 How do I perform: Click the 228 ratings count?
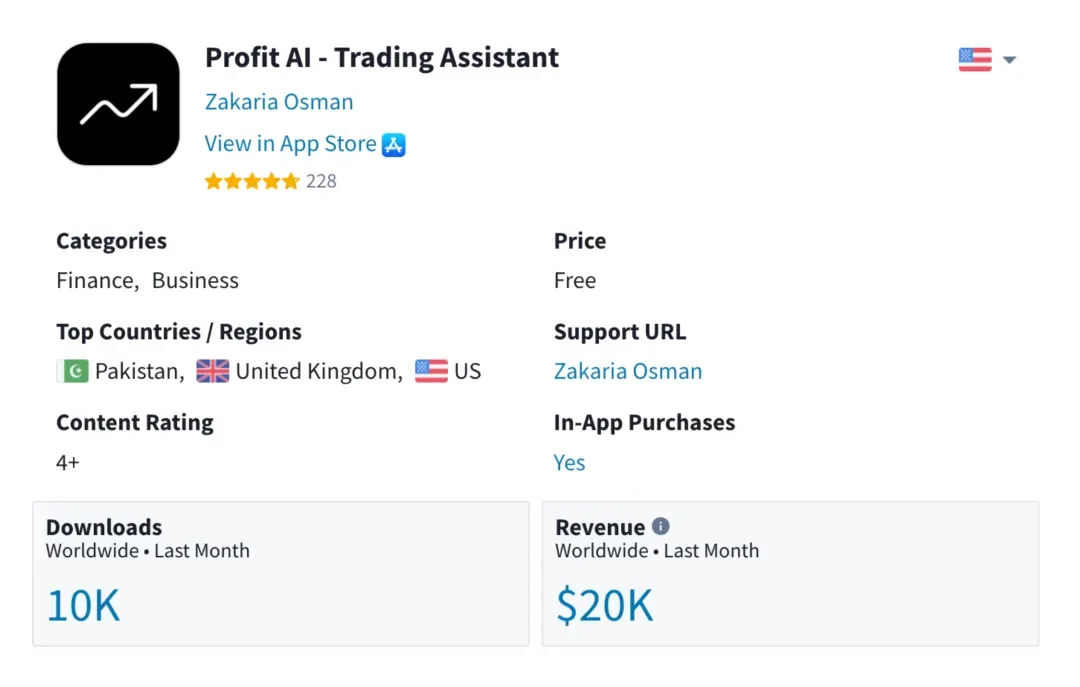pyautogui.click(x=321, y=181)
